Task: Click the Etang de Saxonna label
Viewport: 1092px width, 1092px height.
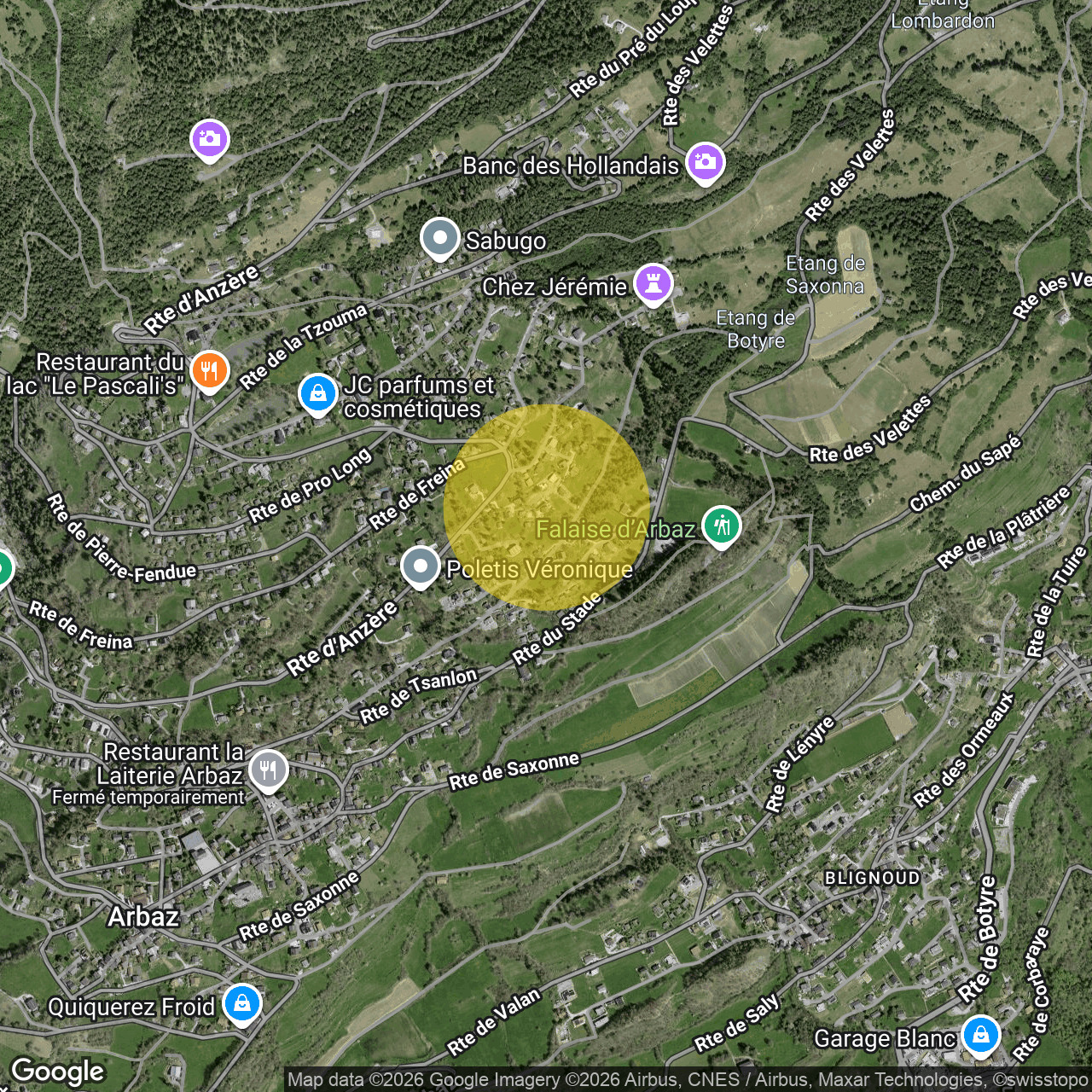Action: tap(825, 275)
